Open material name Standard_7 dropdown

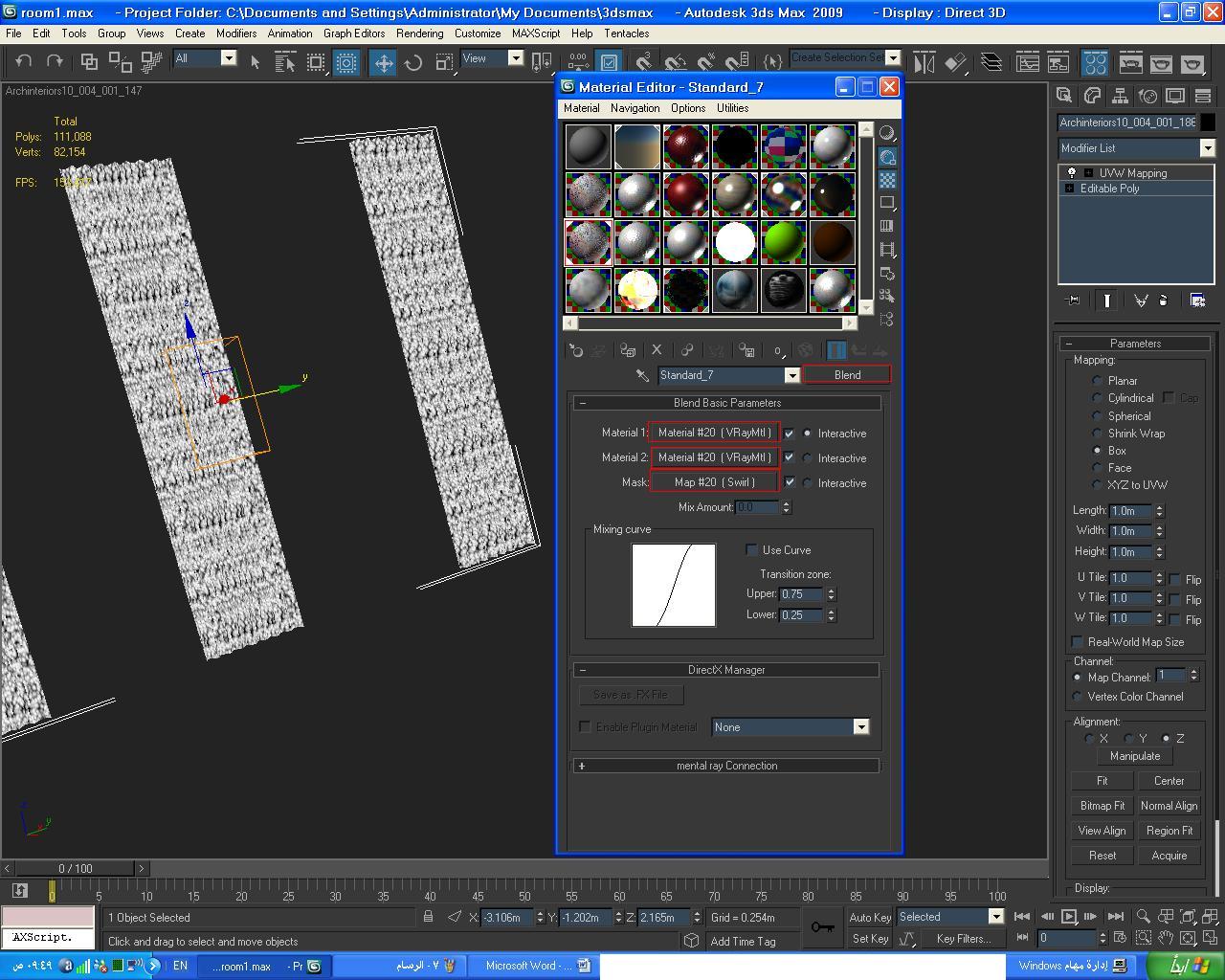791,375
